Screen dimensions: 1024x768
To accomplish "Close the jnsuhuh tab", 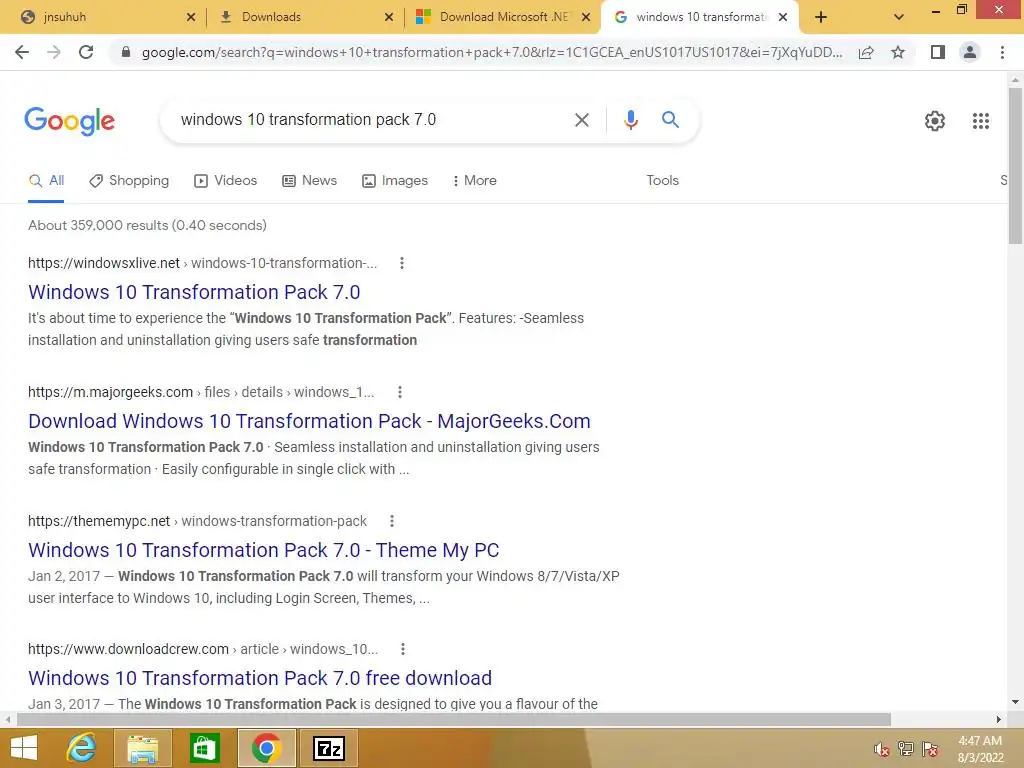I will click(191, 17).
